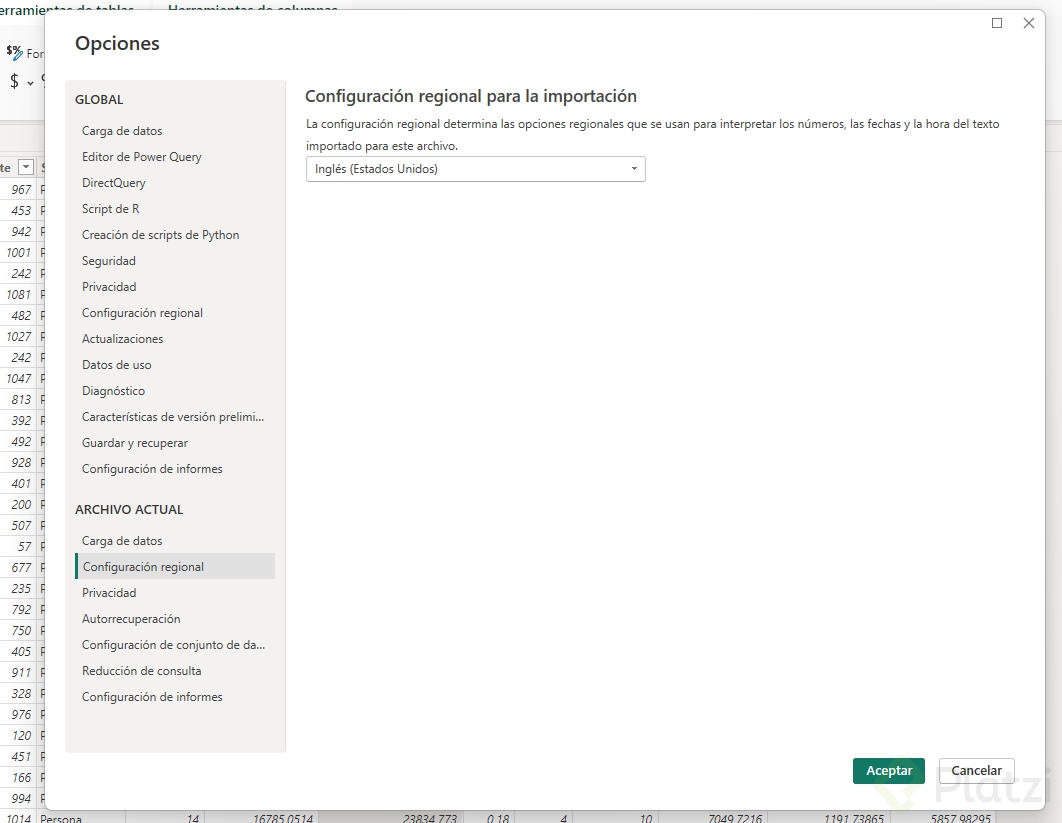The height and width of the screenshot is (823, 1062).
Task: Click the dollar currency format icon
Action: tap(14, 82)
